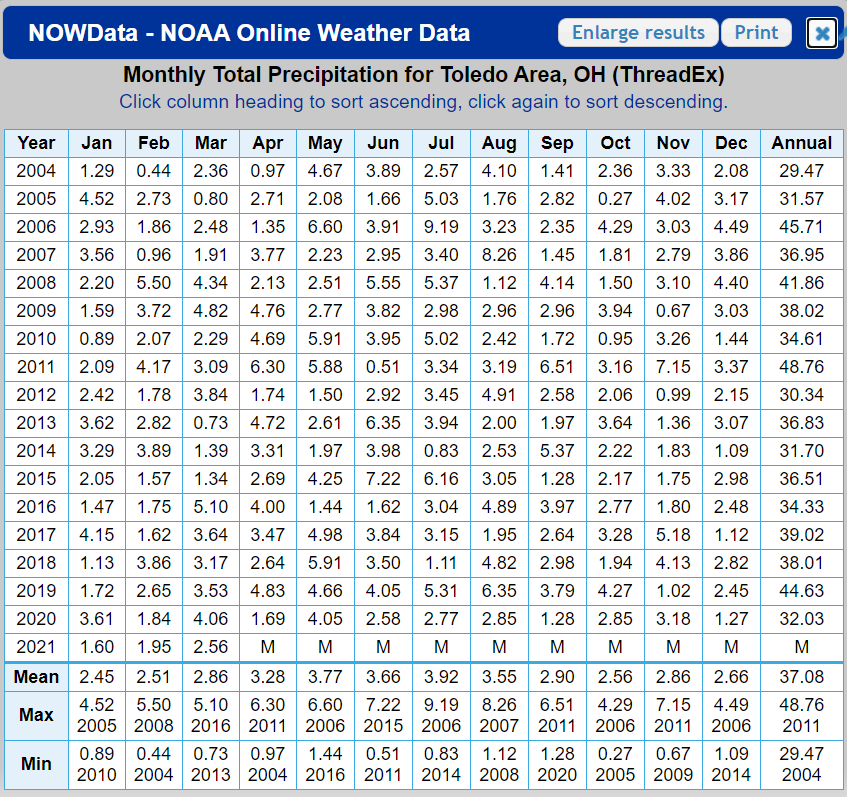Click the 7.15 November value in 2011 row
The width and height of the screenshot is (847, 797).
[x=673, y=367]
